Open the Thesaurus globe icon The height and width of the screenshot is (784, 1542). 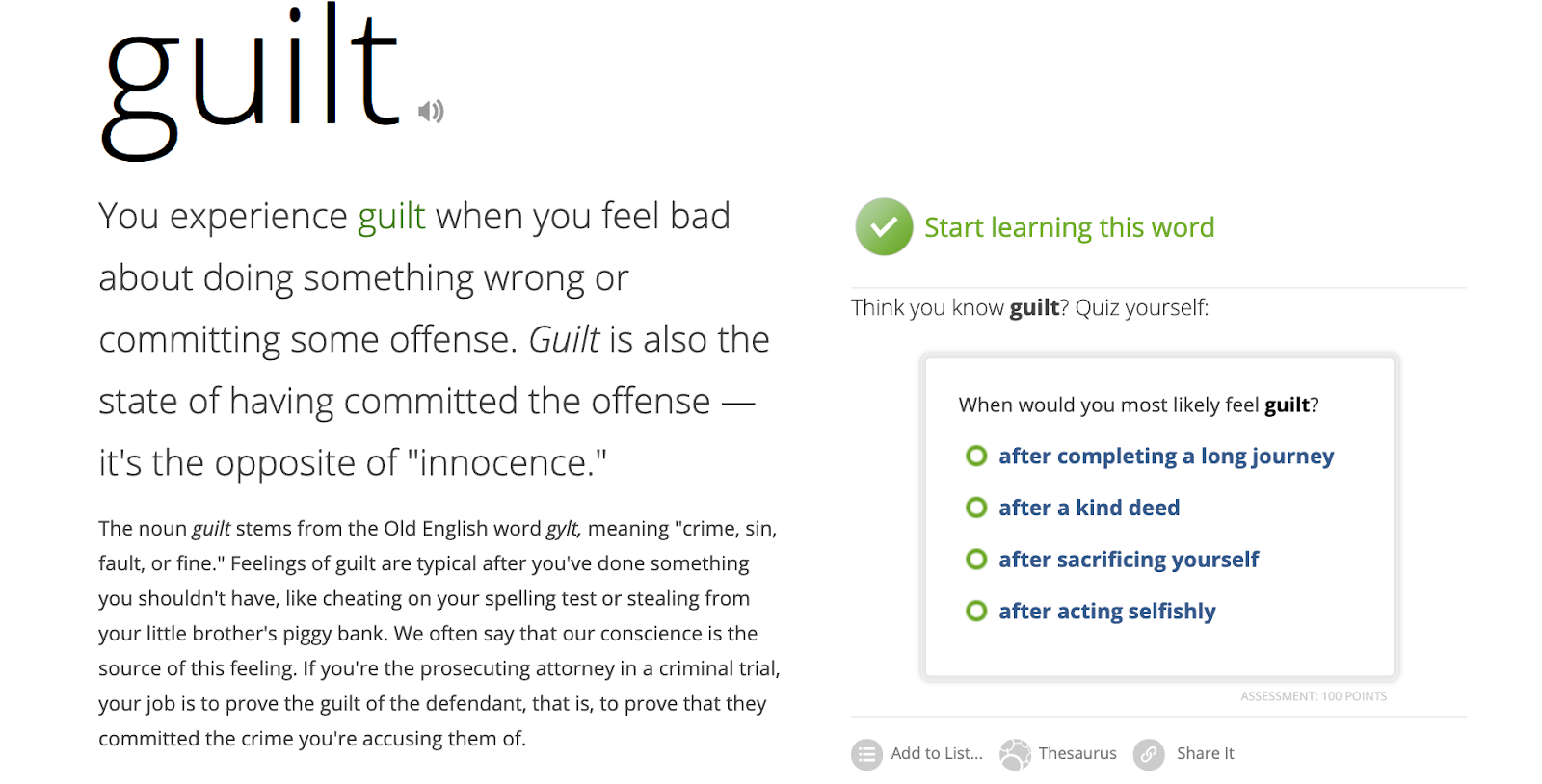(1015, 754)
